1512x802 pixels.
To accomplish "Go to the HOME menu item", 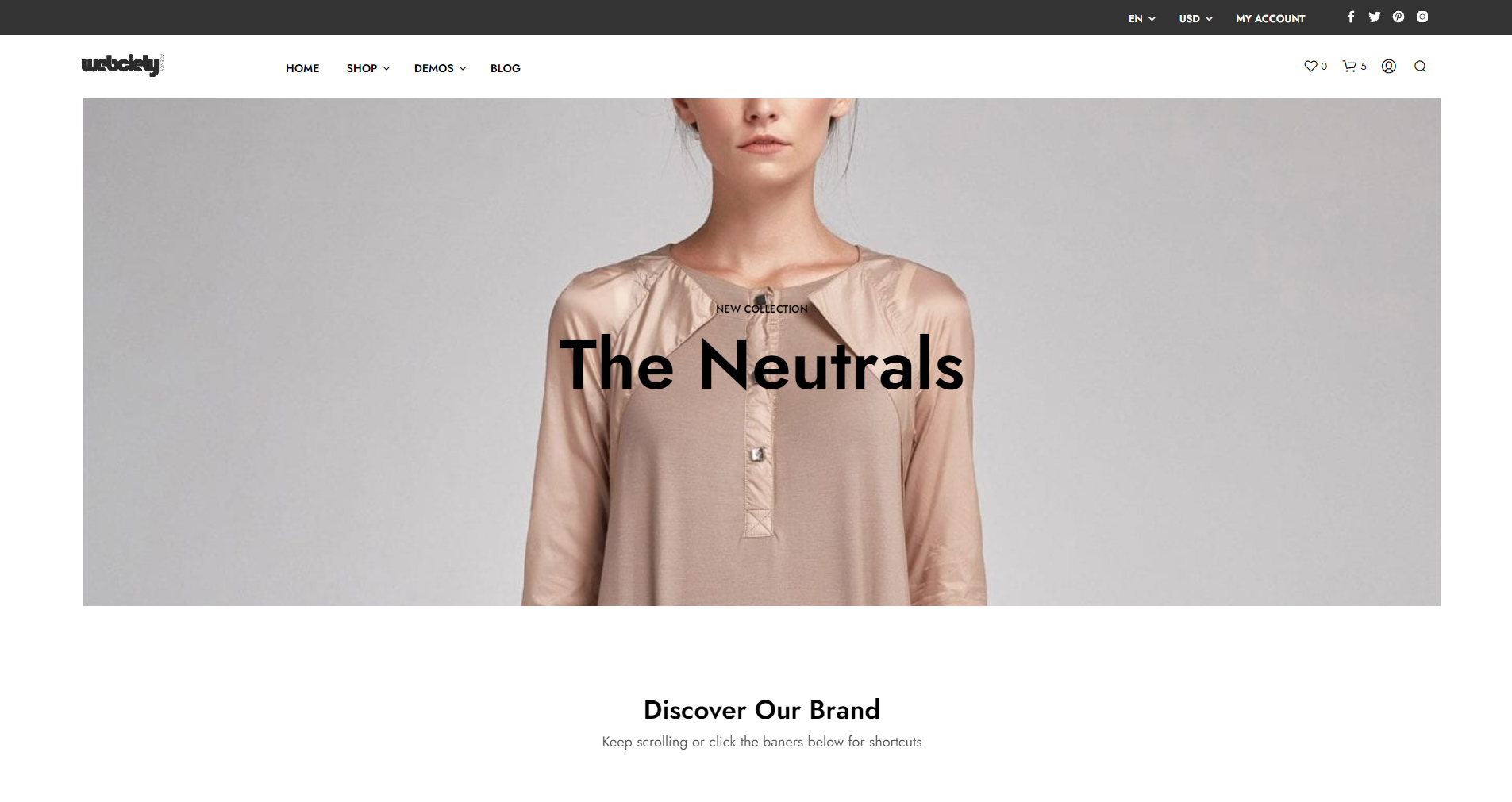I will click(x=302, y=68).
